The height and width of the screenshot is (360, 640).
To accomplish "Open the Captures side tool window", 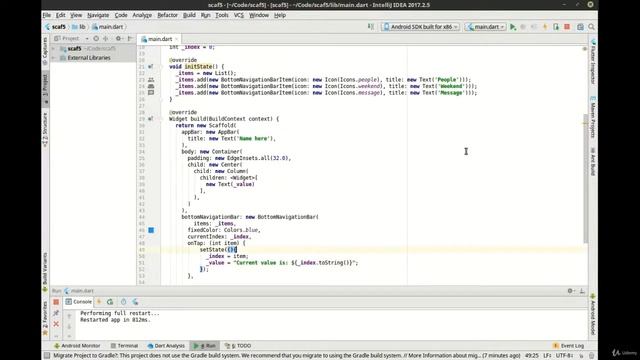I will 45,51.
